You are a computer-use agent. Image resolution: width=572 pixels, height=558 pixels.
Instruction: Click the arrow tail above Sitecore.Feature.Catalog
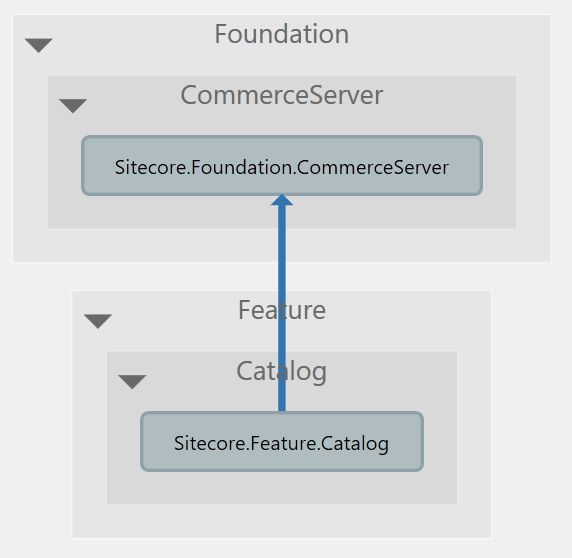point(282,403)
